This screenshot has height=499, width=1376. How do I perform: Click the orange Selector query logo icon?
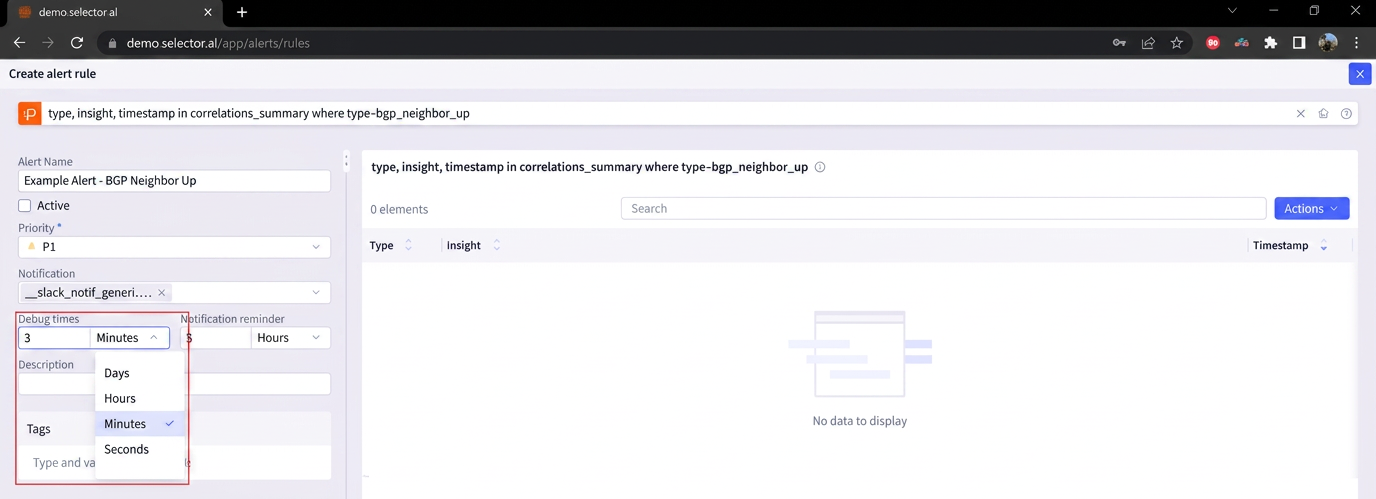[x=30, y=113]
